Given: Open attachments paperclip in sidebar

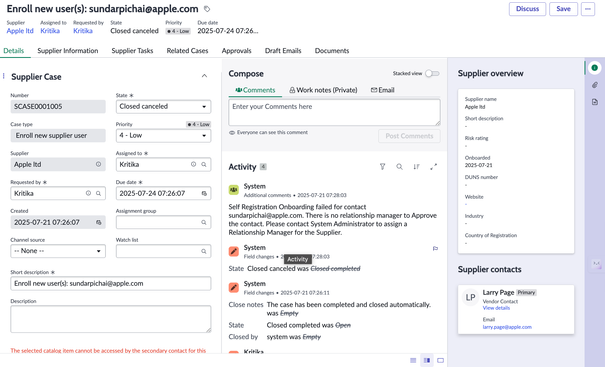Looking at the screenshot, I should (x=595, y=85).
